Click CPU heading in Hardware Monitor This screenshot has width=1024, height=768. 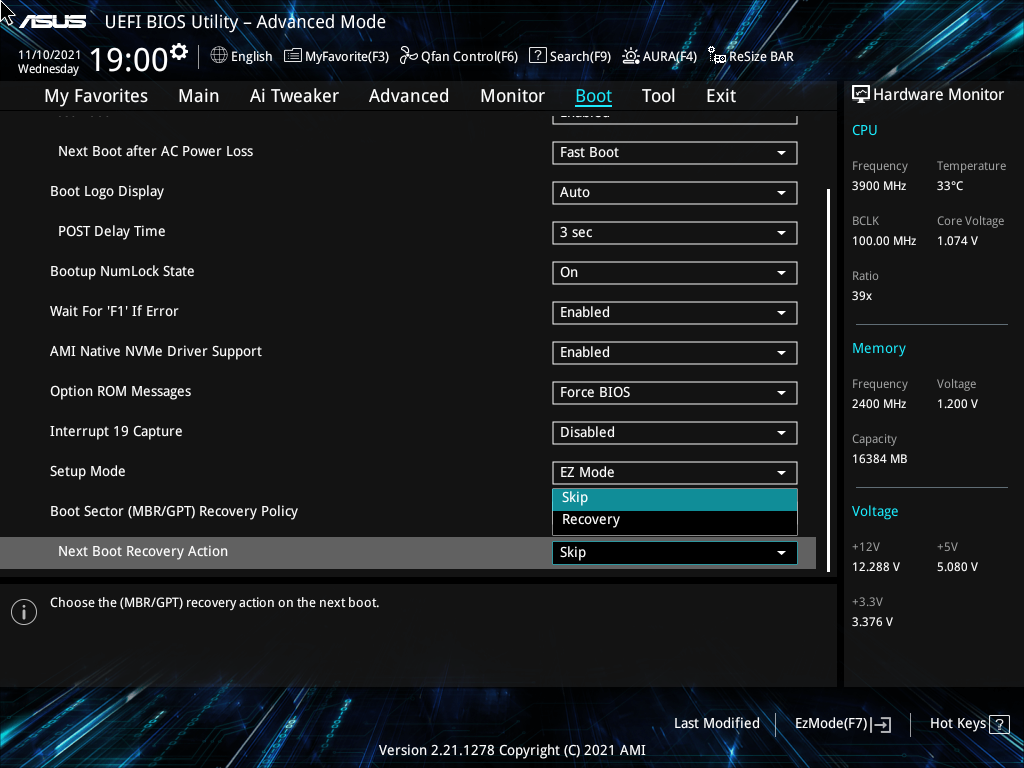pos(865,130)
